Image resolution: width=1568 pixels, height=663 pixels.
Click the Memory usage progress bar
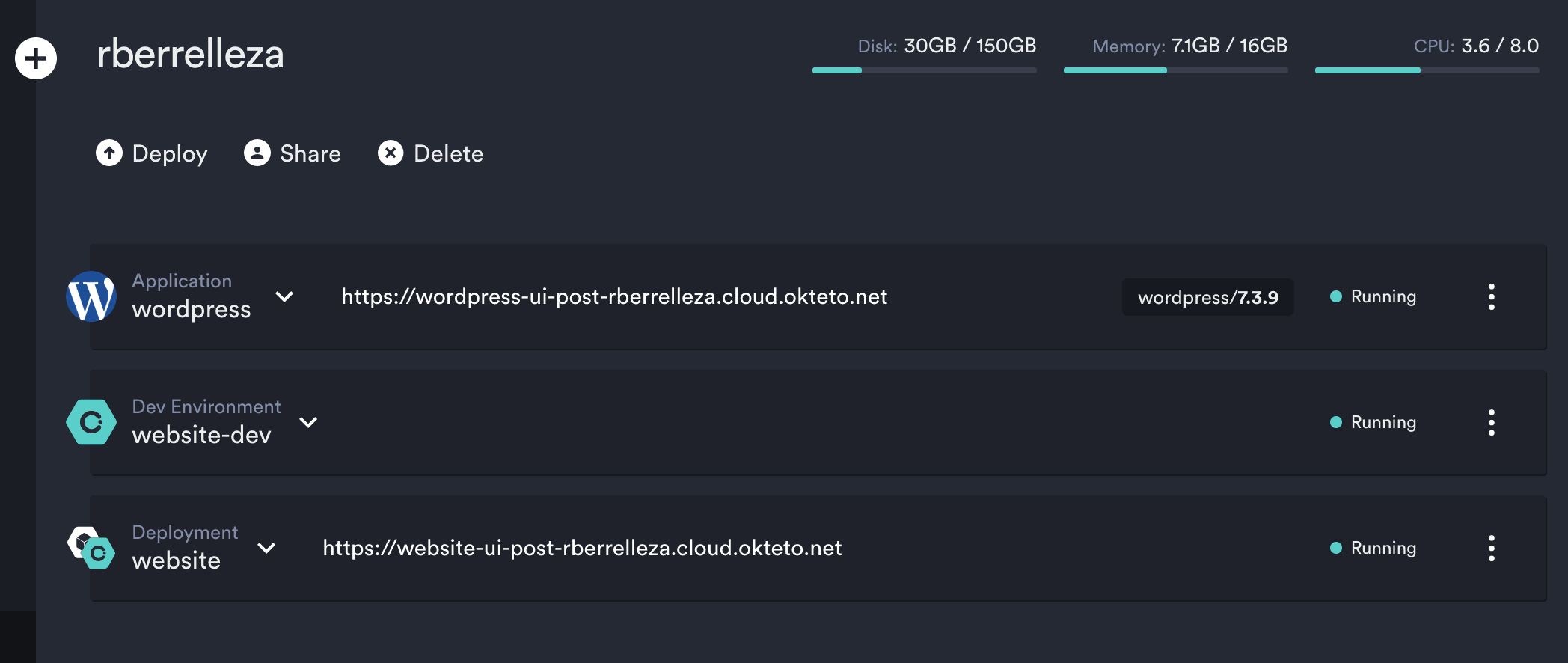click(x=1176, y=70)
